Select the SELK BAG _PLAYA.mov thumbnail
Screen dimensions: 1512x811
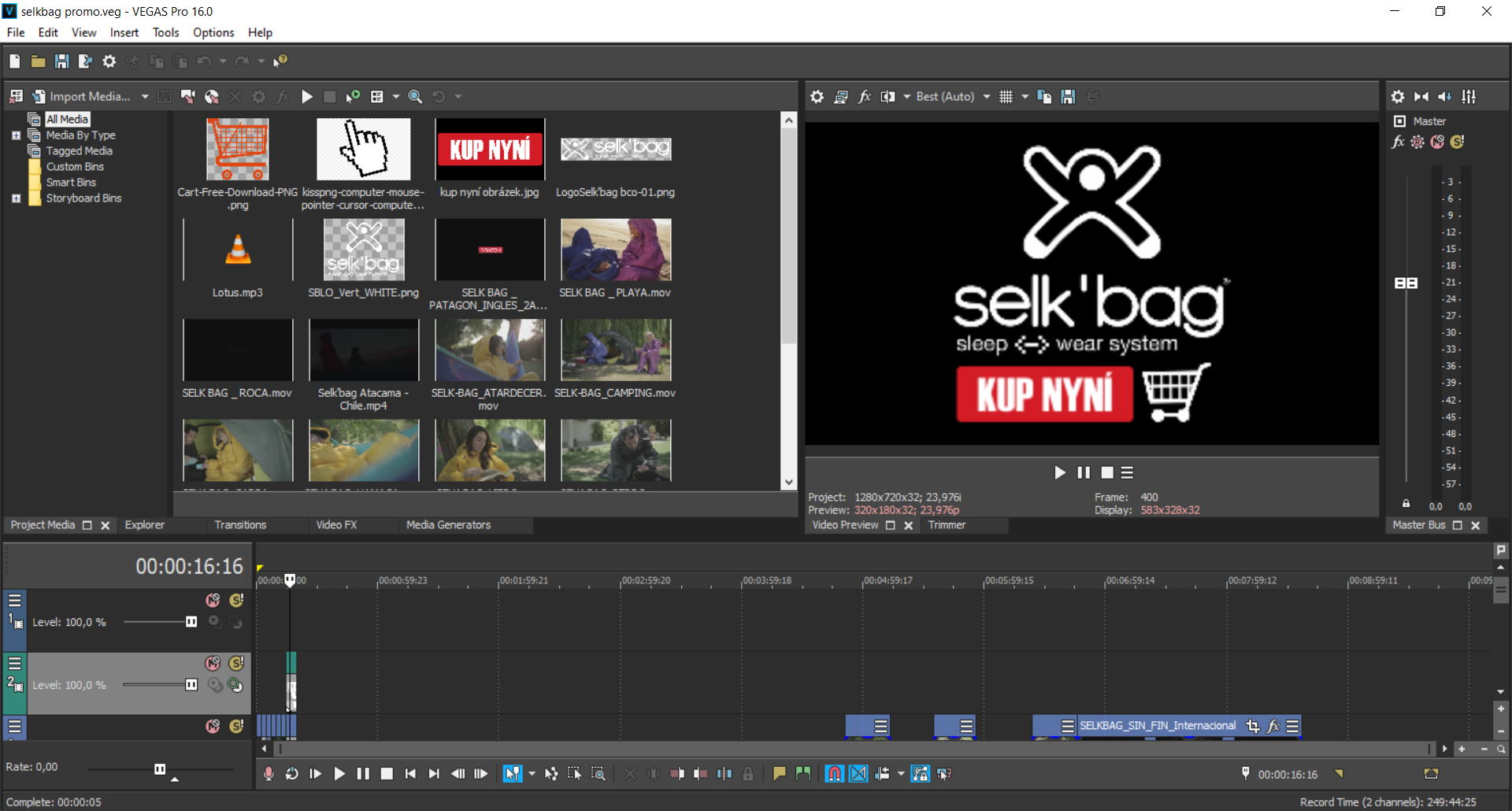pyautogui.click(x=616, y=250)
